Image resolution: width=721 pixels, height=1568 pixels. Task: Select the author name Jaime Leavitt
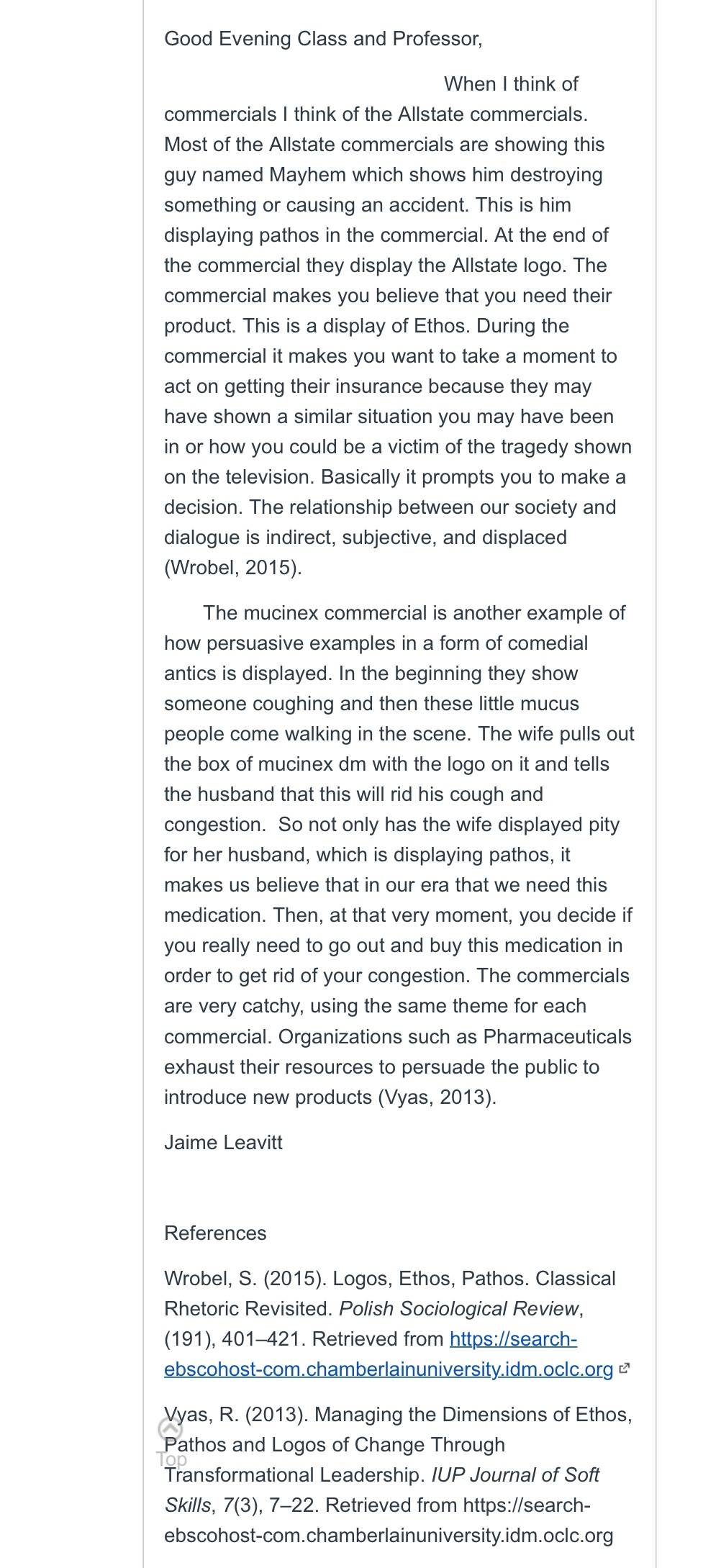(x=223, y=1143)
